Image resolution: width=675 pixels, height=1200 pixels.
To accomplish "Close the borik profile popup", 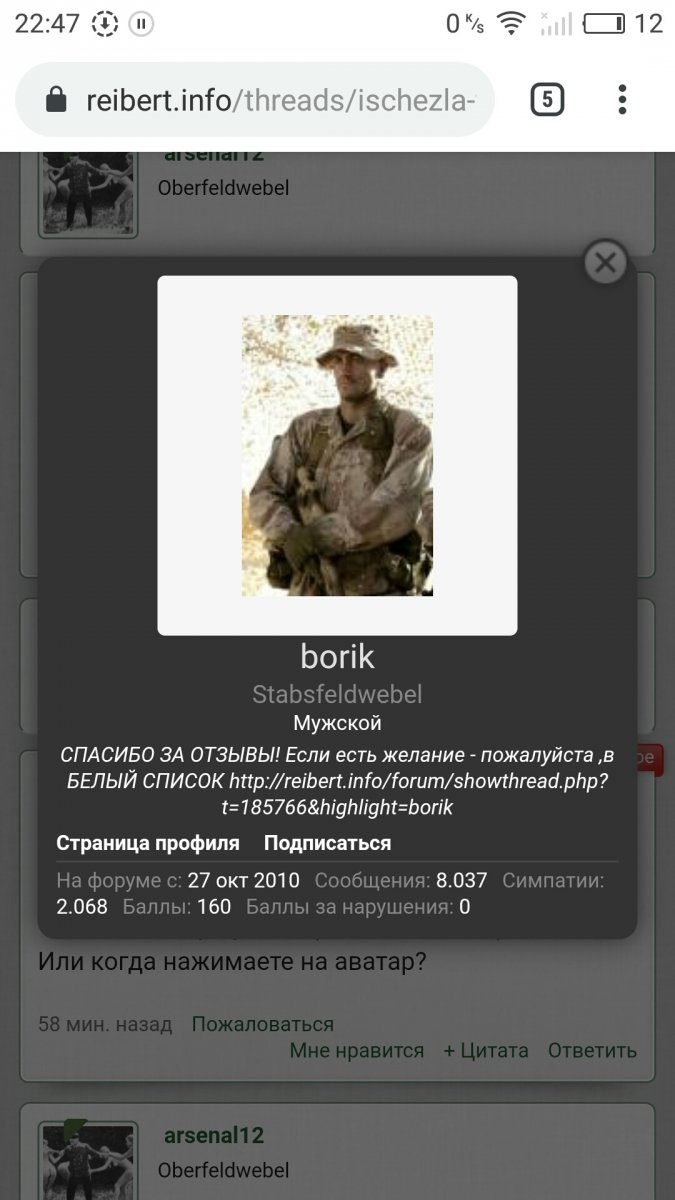I will pos(605,263).
